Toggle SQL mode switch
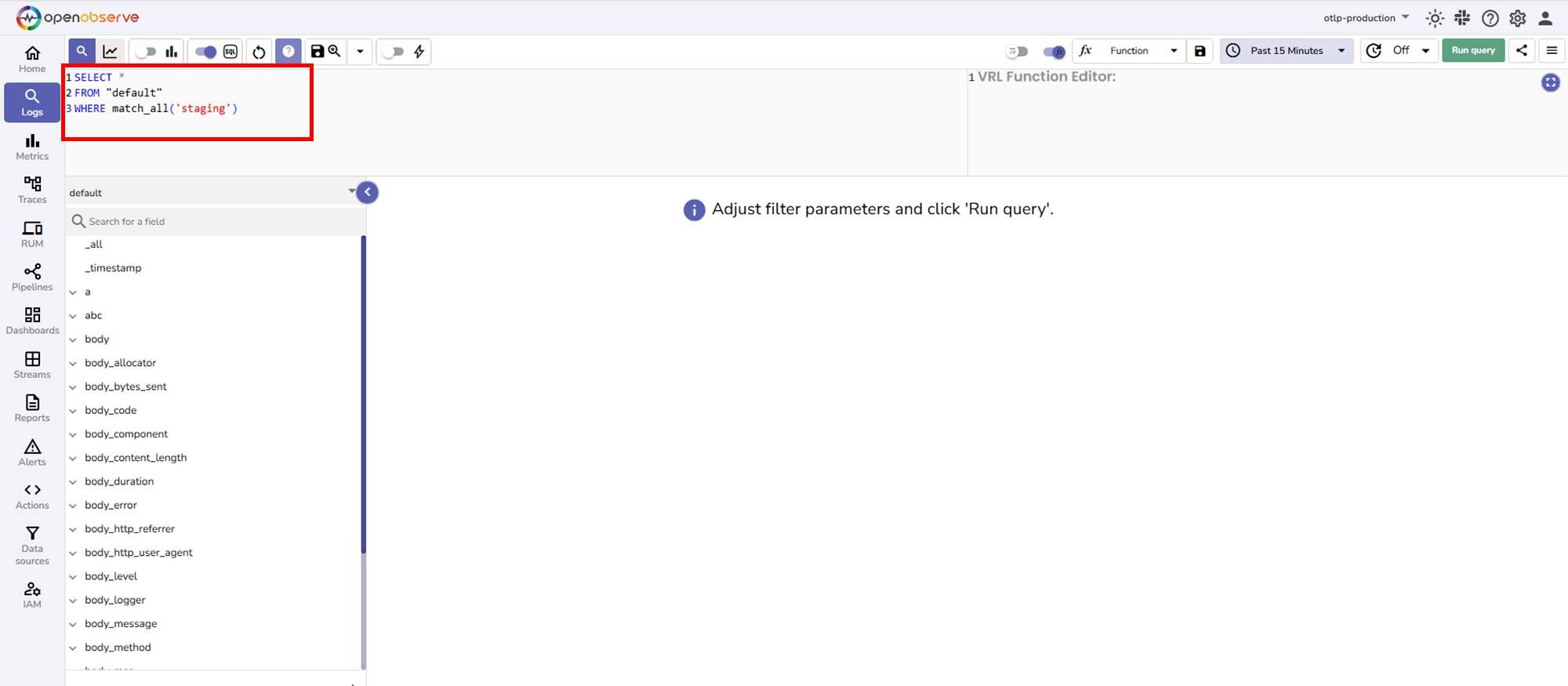Screen dimensions: 1568x686 tap(205, 52)
